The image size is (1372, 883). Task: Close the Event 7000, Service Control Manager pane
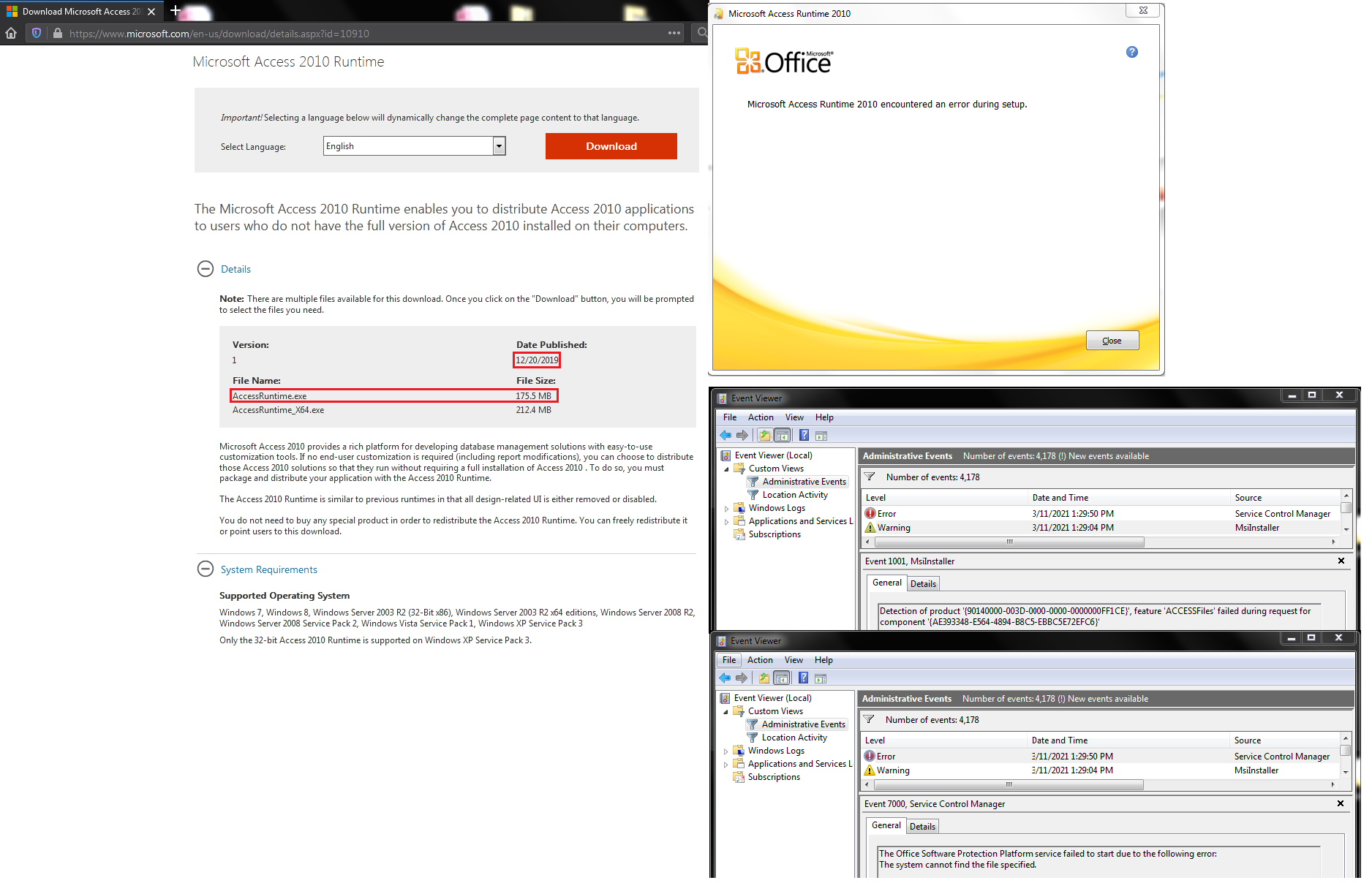1341,803
